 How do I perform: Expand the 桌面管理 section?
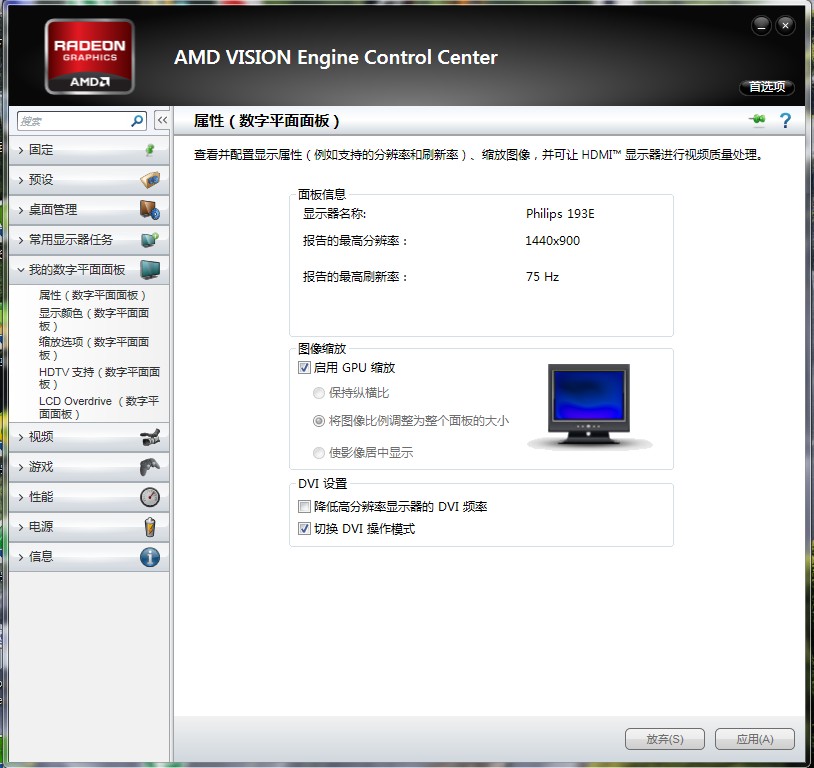[x=89, y=210]
